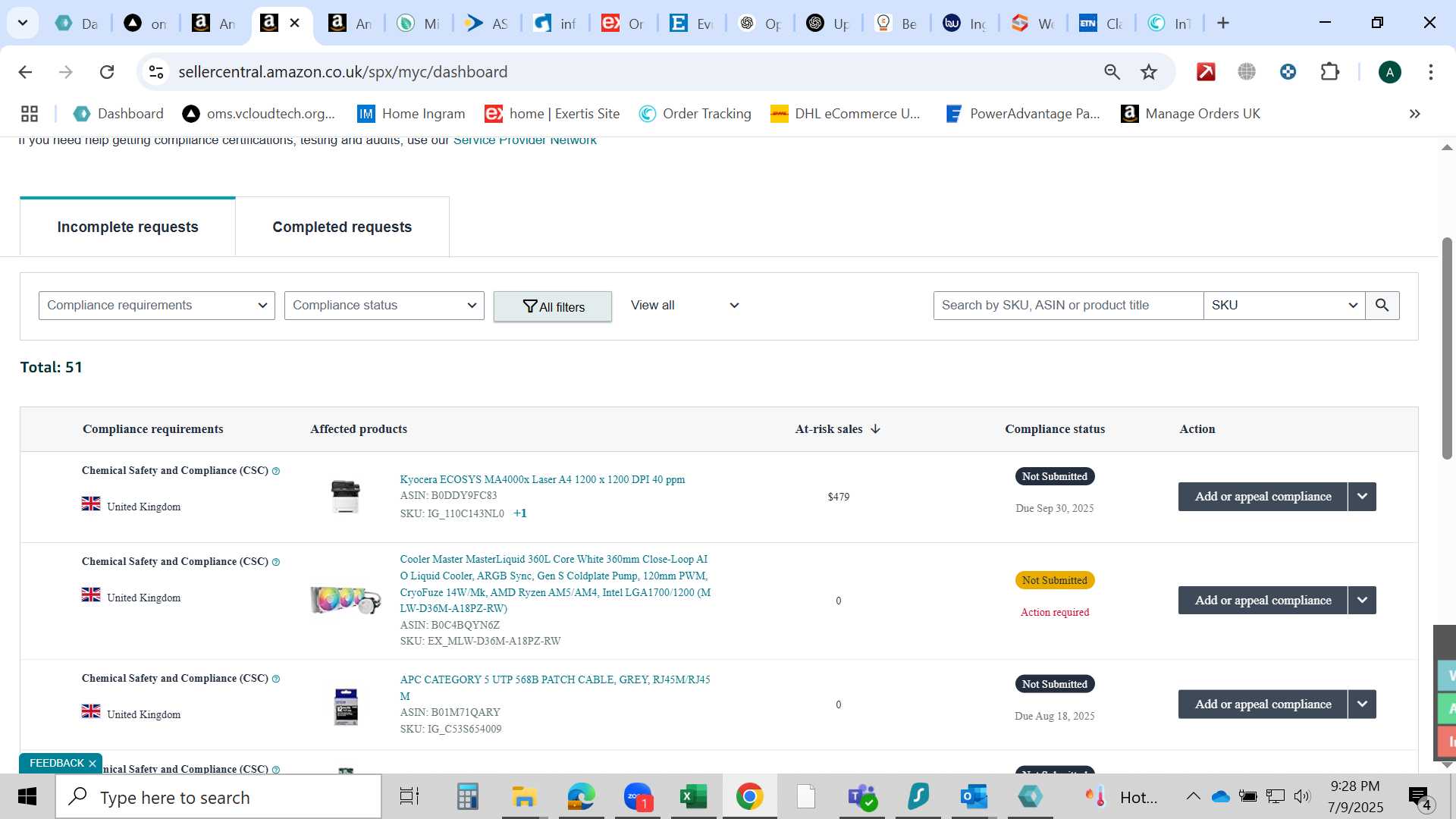
Task: Open Chrome three-dot menu
Action: pyautogui.click(x=1431, y=72)
